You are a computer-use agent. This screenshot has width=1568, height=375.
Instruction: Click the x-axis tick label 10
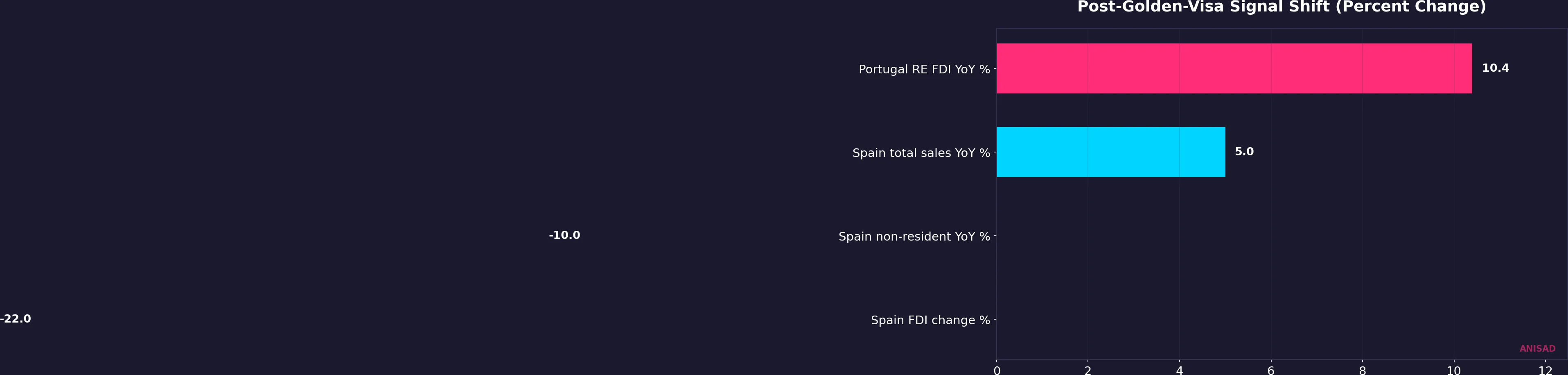pyautogui.click(x=1453, y=370)
